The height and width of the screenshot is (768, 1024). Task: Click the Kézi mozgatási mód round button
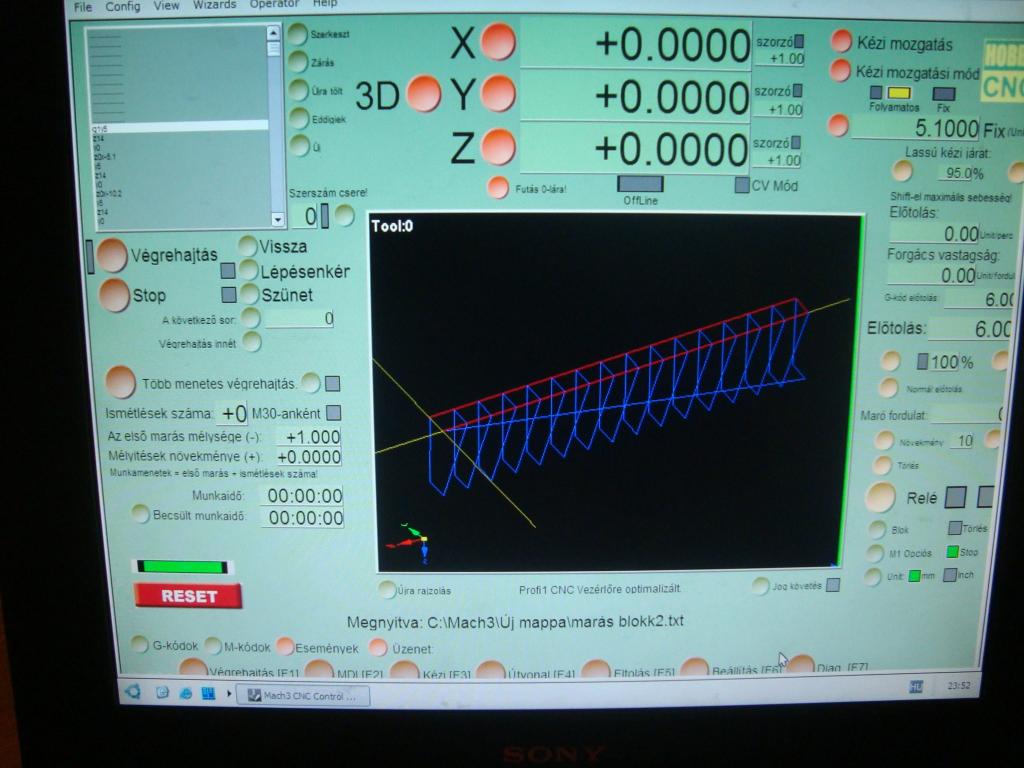pos(840,71)
